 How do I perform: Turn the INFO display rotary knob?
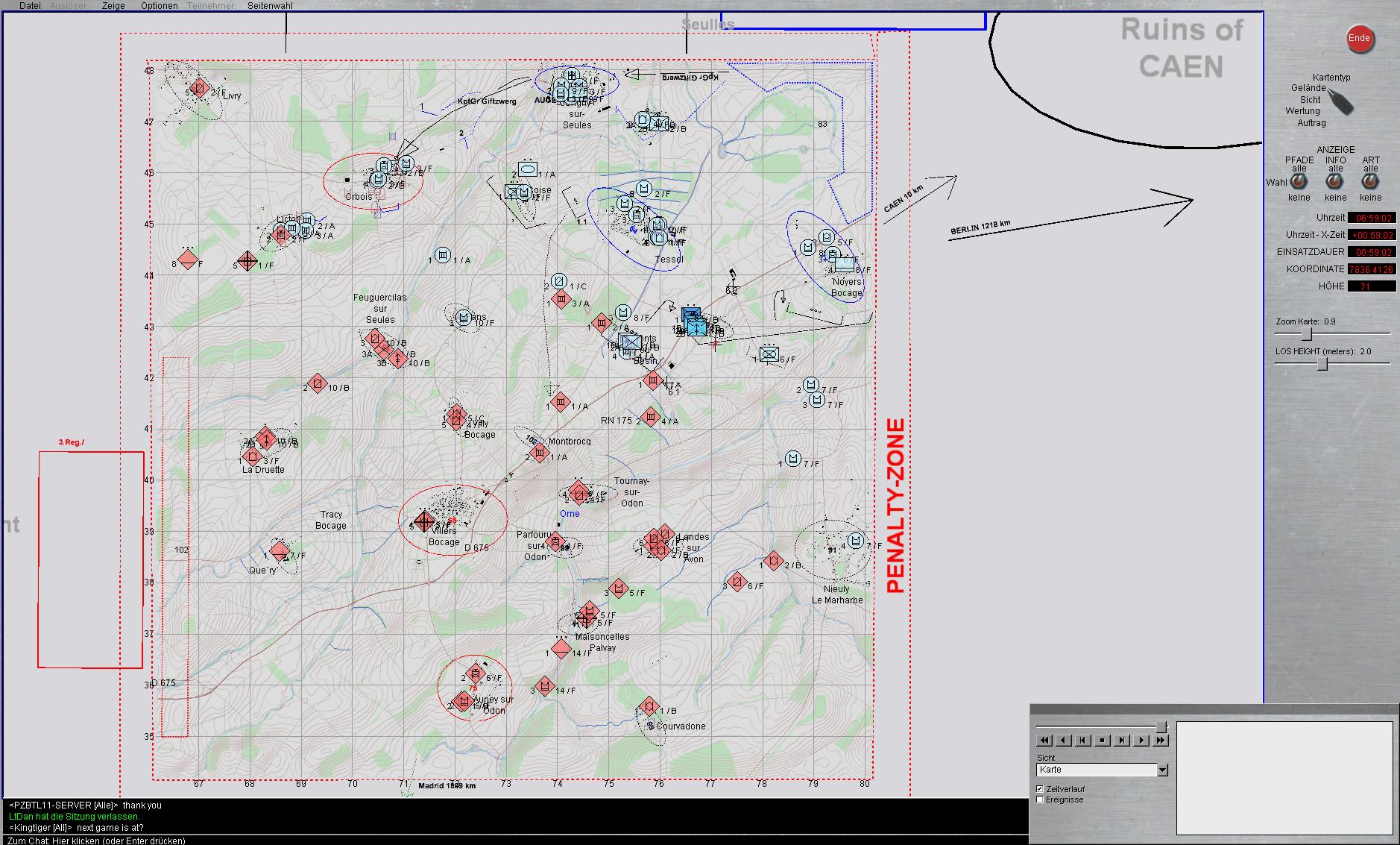[1334, 182]
